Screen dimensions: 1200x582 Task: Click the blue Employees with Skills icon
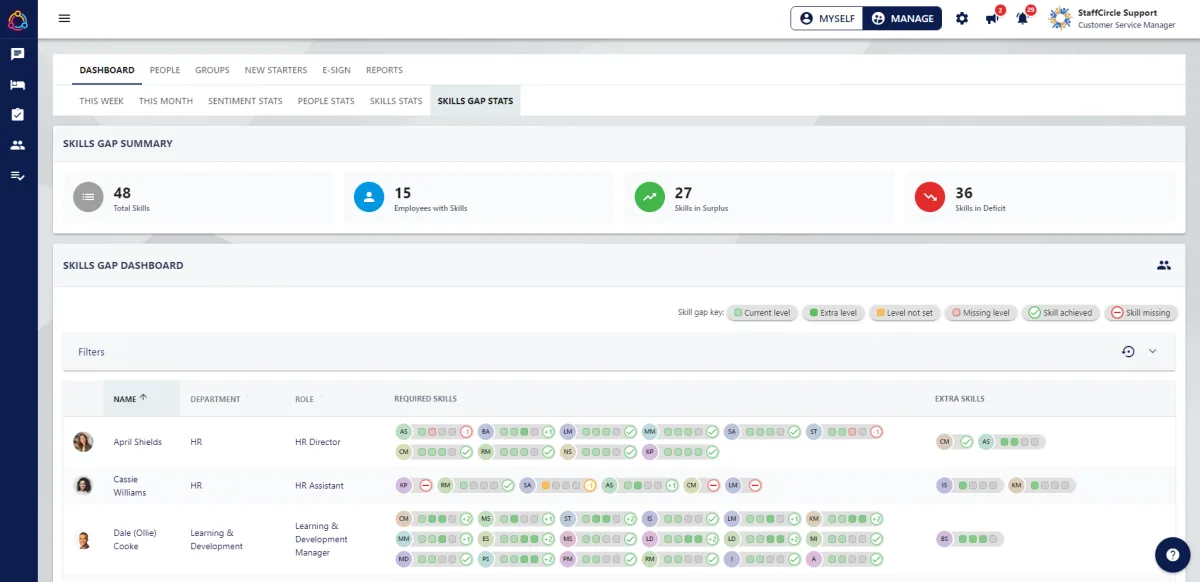tap(369, 198)
